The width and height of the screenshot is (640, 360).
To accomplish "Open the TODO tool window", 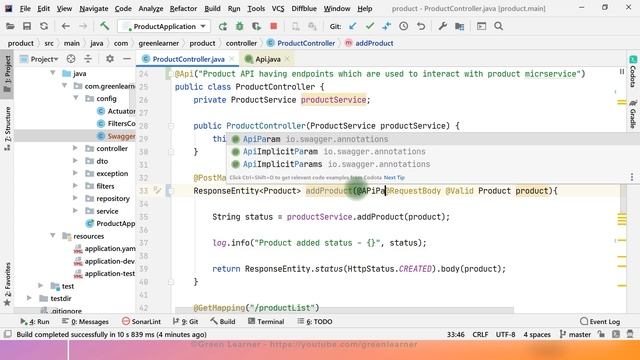I will pyautogui.click(x=315, y=322).
